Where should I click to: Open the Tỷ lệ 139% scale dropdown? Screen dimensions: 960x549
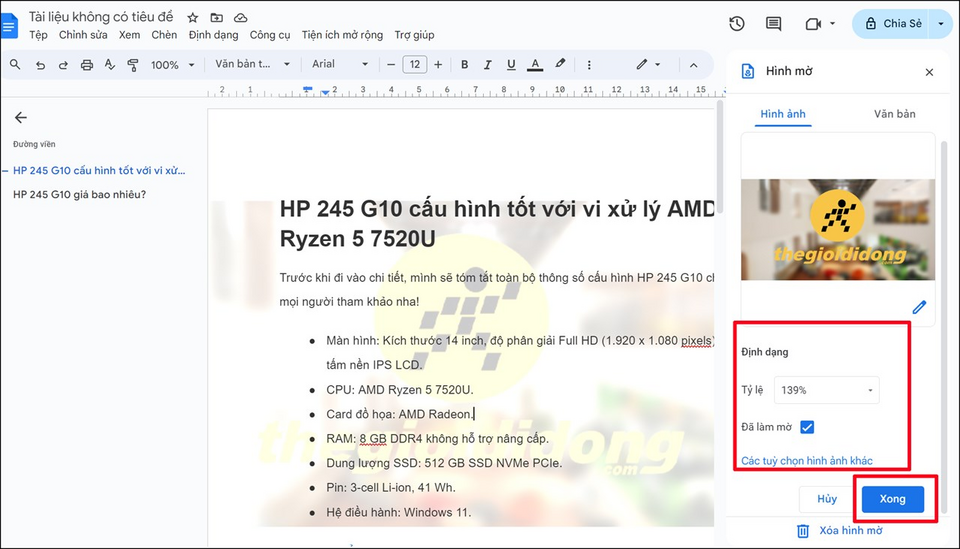tap(827, 390)
